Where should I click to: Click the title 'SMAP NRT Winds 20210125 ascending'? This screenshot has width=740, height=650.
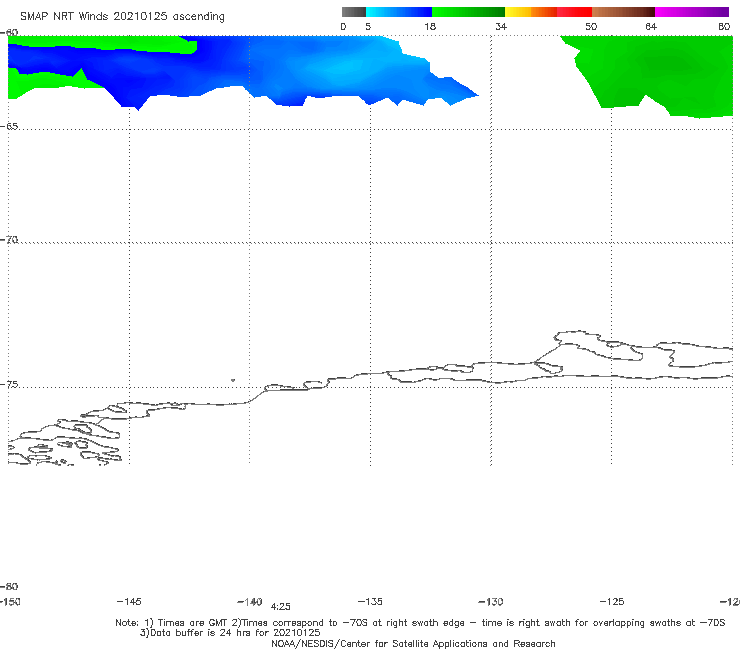click(122, 16)
